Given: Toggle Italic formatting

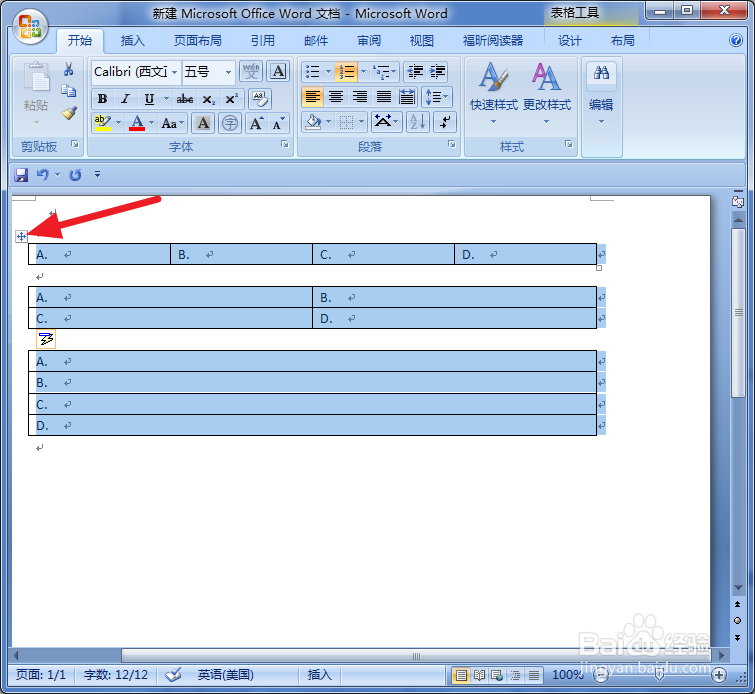Looking at the screenshot, I should (125, 99).
